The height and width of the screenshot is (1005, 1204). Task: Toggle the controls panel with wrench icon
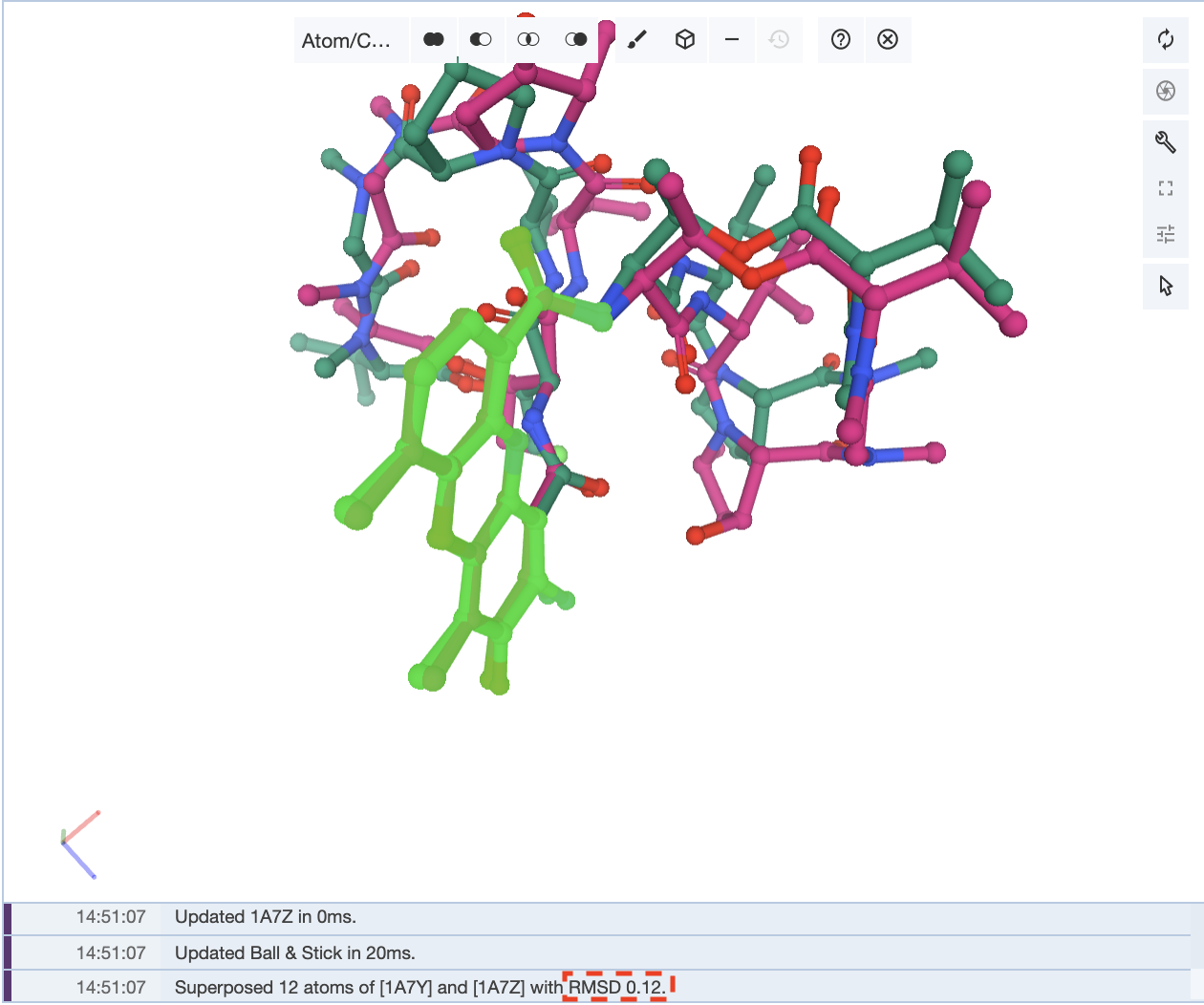pyautogui.click(x=1165, y=142)
